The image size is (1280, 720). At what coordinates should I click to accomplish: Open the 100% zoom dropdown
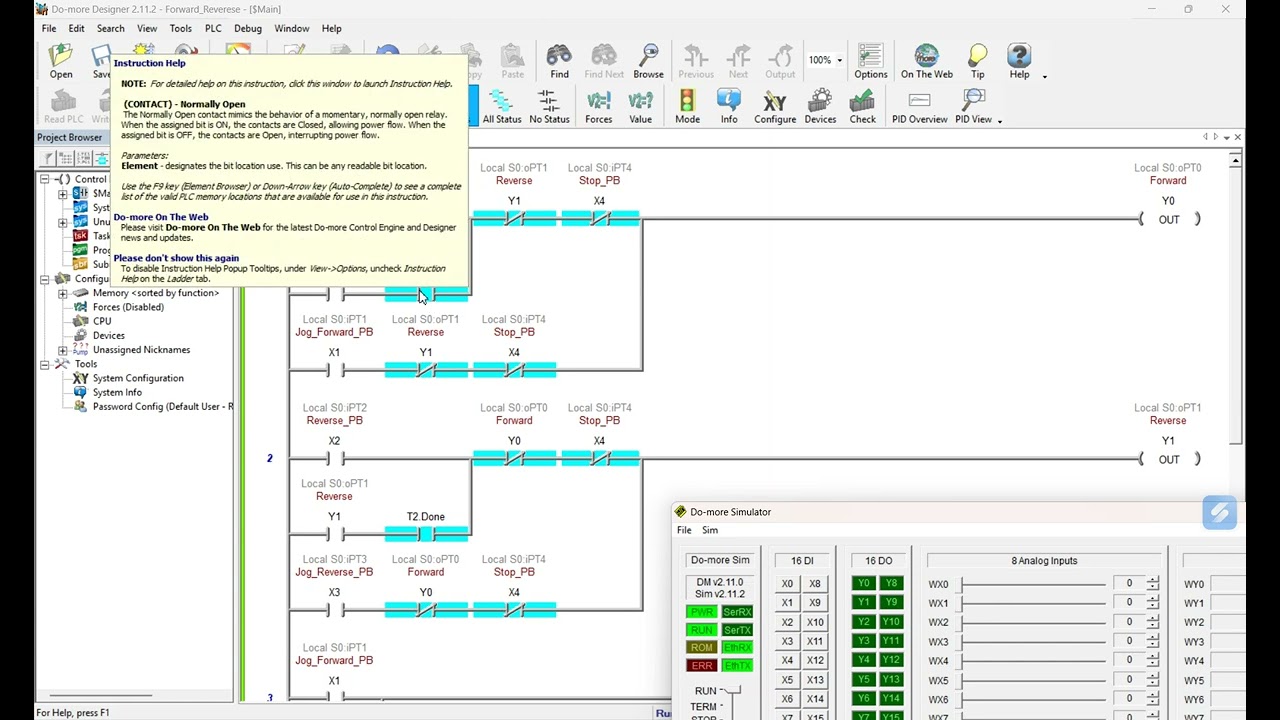tap(839, 61)
